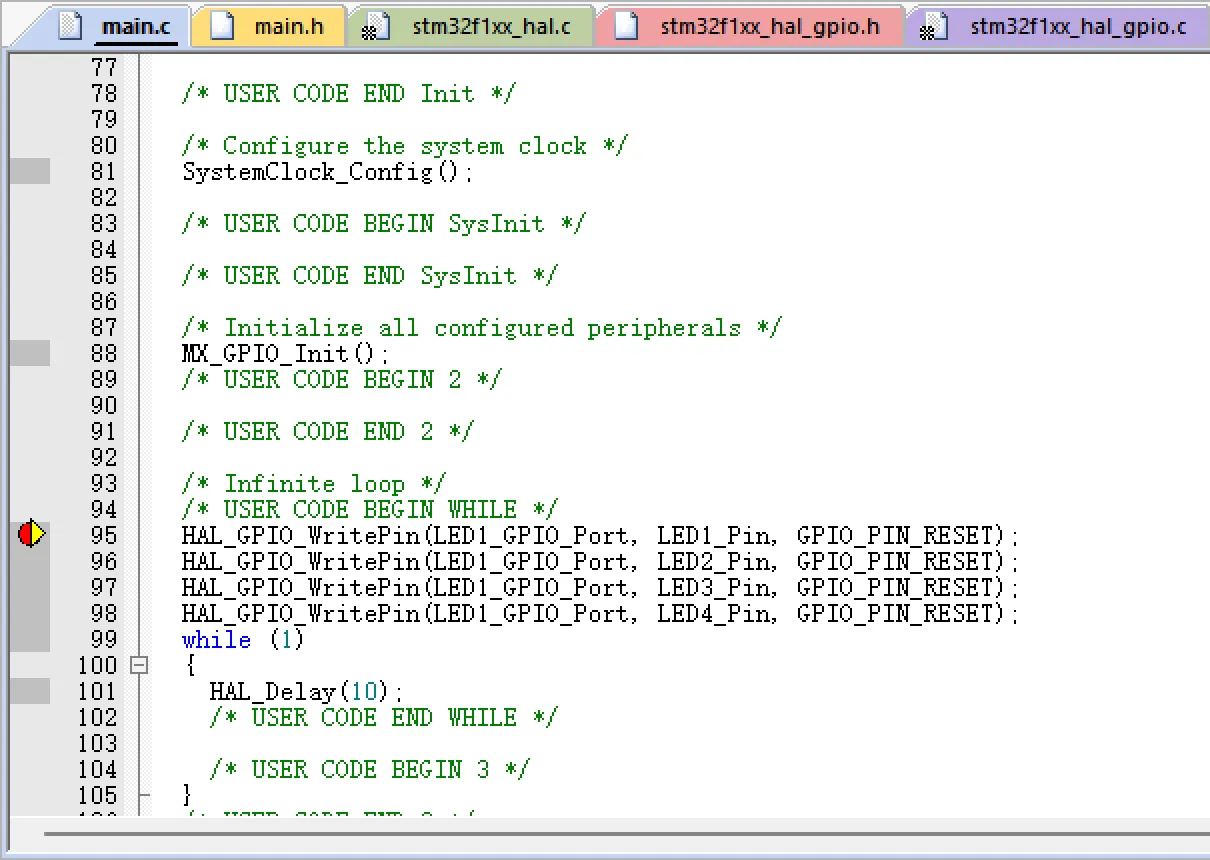
Task: Click the gear-file icon on the stm32f1xx_hal_gpio.c tab
Action: coord(932,26)
